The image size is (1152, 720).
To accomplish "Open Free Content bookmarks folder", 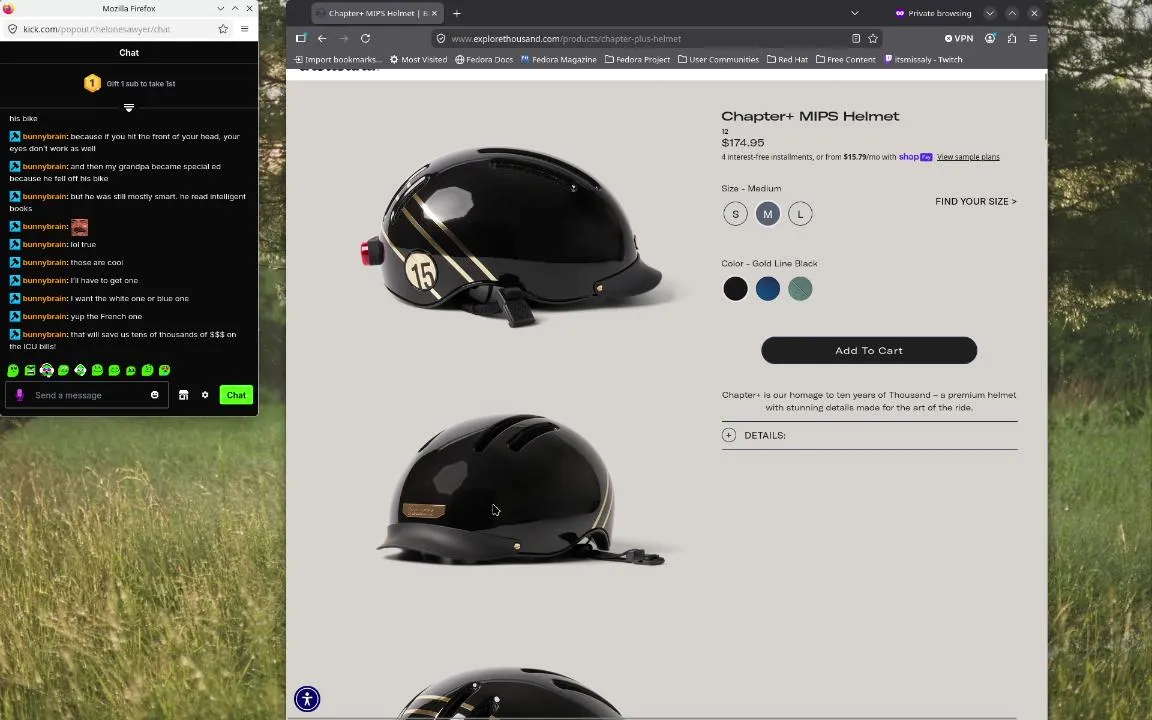I will click(x=846, y=60).
